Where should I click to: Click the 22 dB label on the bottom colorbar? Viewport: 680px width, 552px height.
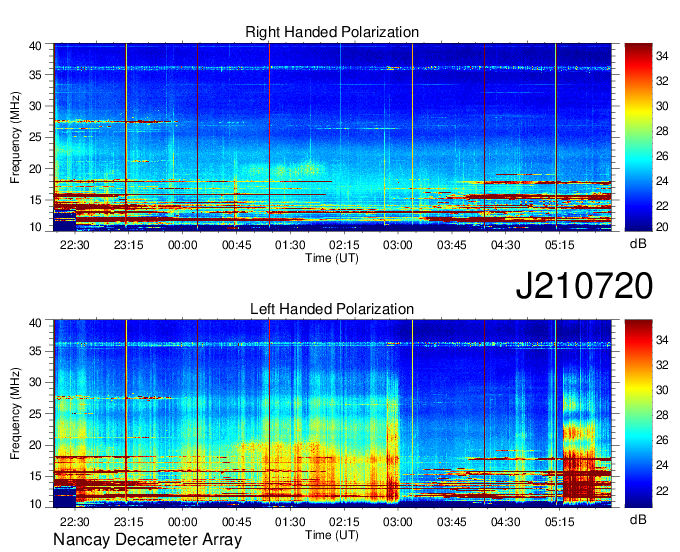point(662,490)
